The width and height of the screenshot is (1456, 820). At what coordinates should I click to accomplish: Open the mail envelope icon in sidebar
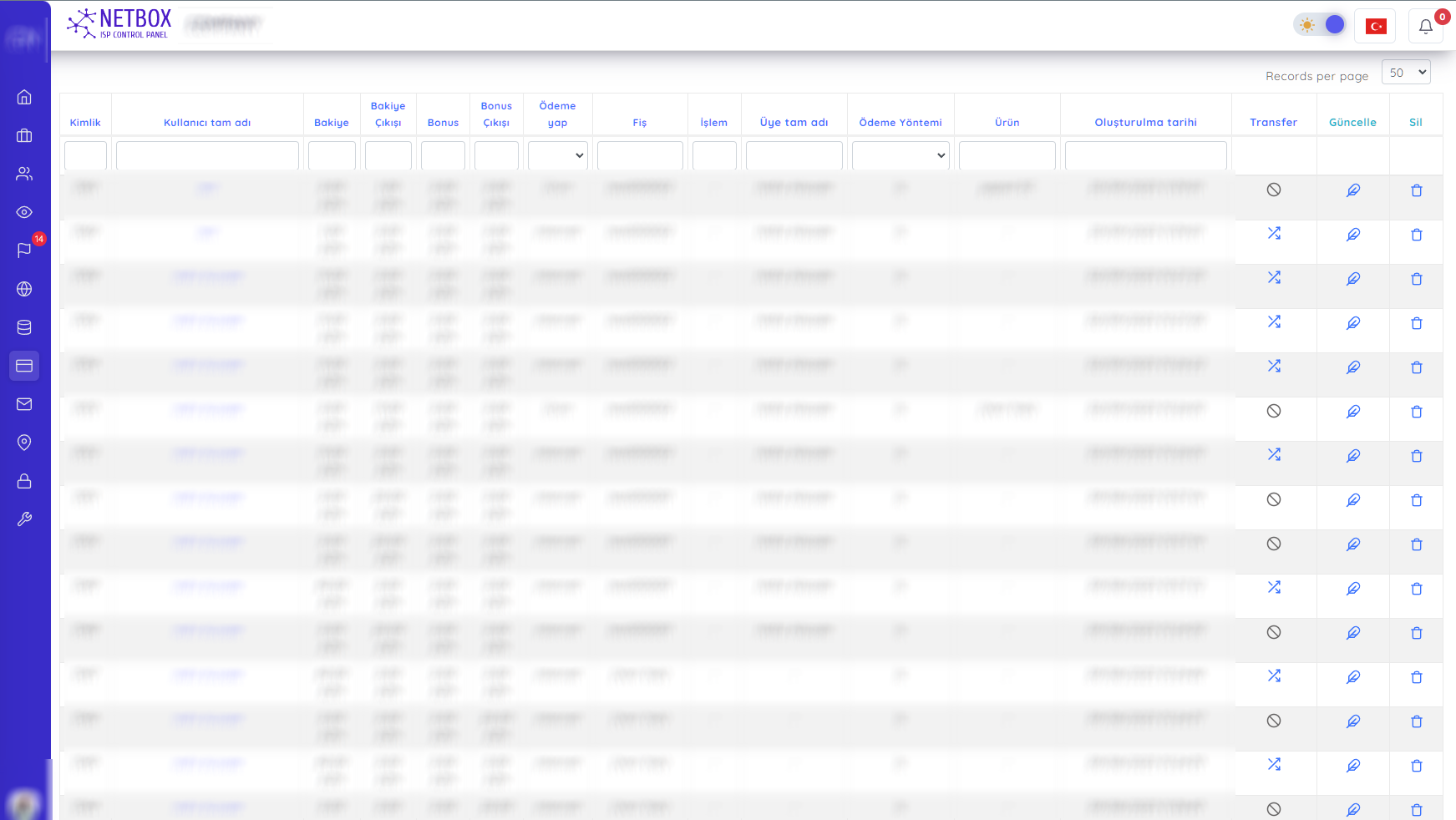(x=24, y=404)
